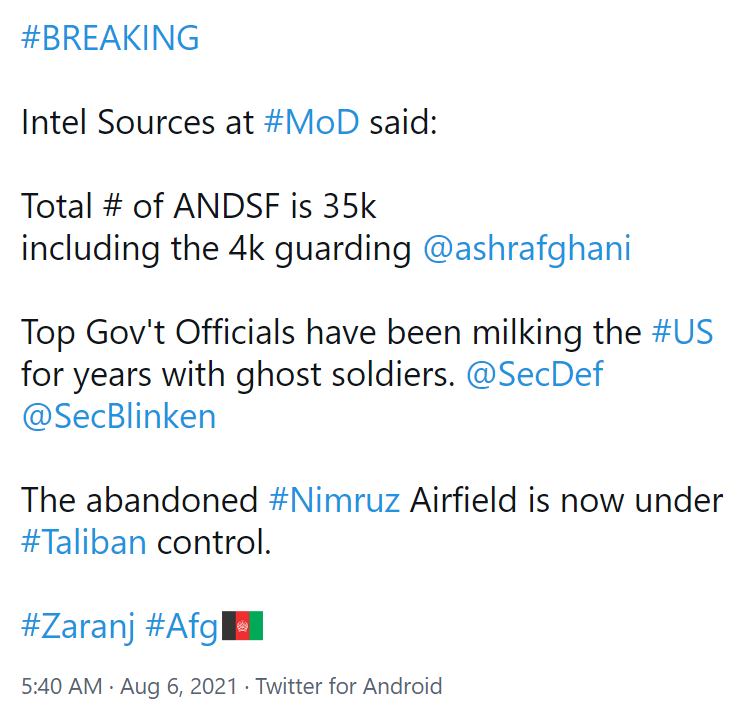
Task: Open the @ashrafghani profile mention
Action: click(x=527, y=249)
